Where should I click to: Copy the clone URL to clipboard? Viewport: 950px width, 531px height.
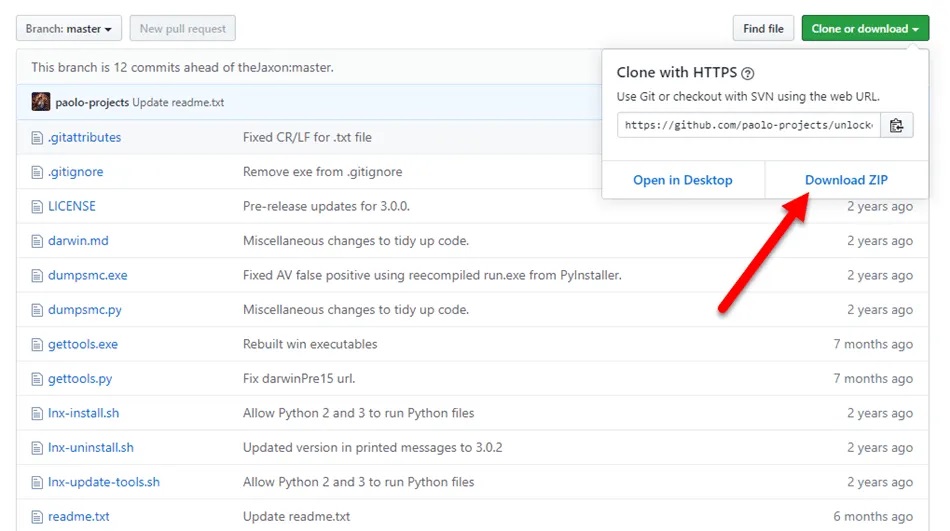tap(896, 125)
